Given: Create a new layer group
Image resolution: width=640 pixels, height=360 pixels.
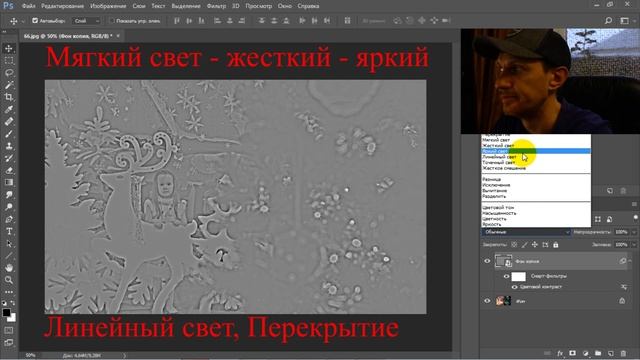Looking at the screenshot, I should pyautogui.click(x=598, y=353).
